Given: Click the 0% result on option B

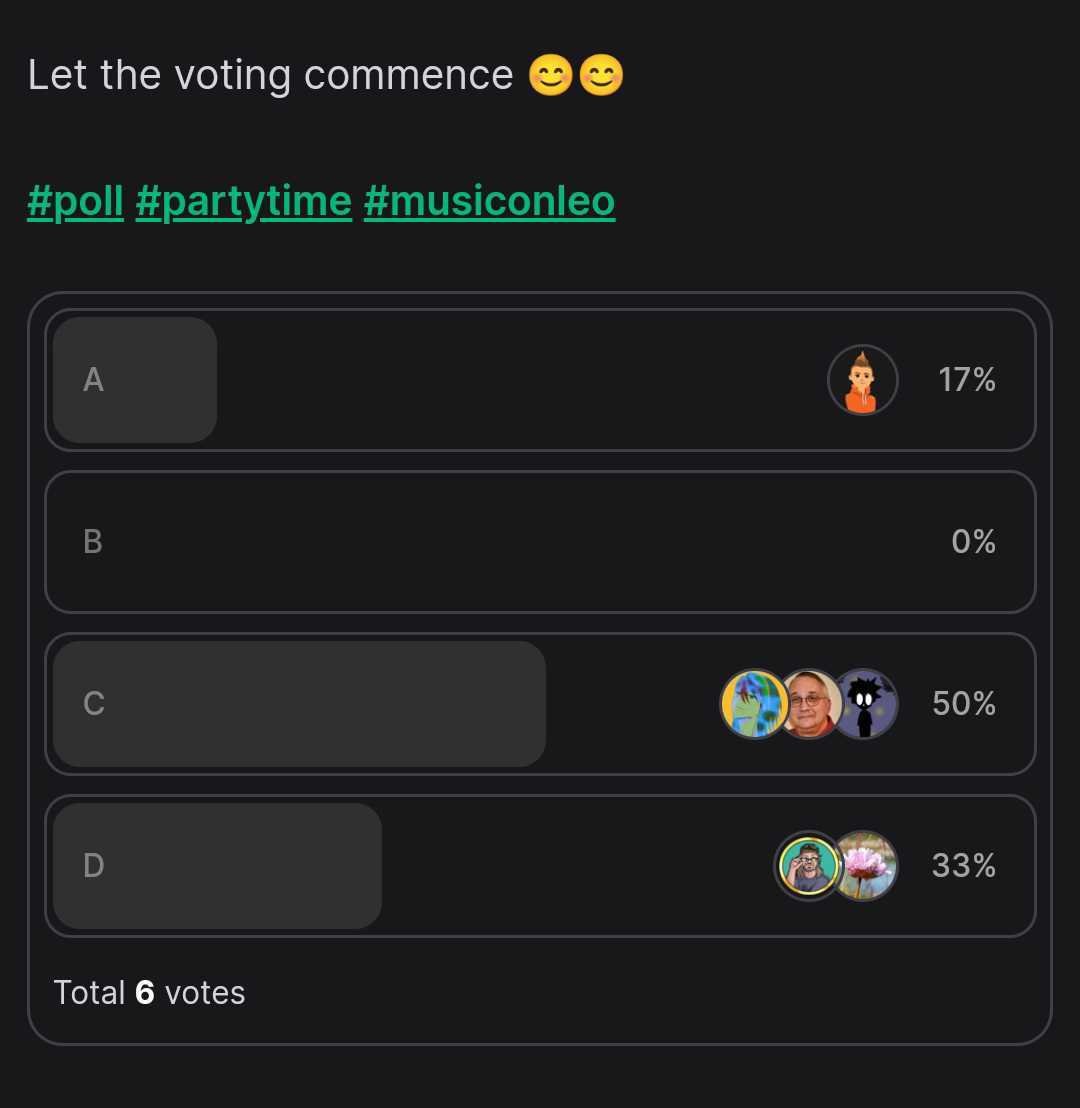Looking at the screenshot, I should click(x=973, y=542).
